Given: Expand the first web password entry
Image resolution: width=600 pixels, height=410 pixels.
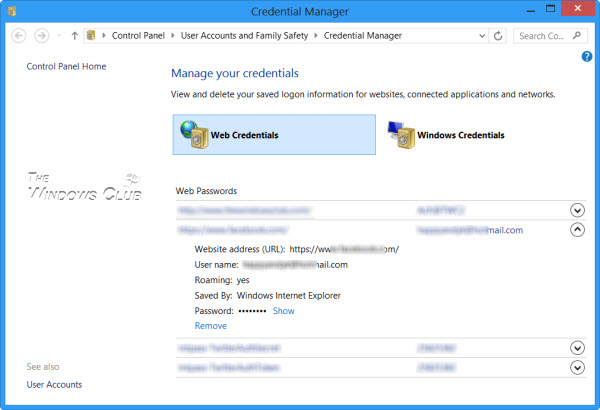Looking at the screenshot, I should coord(577,210).
